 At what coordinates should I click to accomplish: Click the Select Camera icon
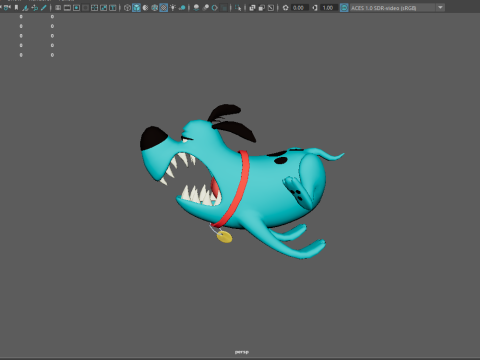(x=7, y=8)
